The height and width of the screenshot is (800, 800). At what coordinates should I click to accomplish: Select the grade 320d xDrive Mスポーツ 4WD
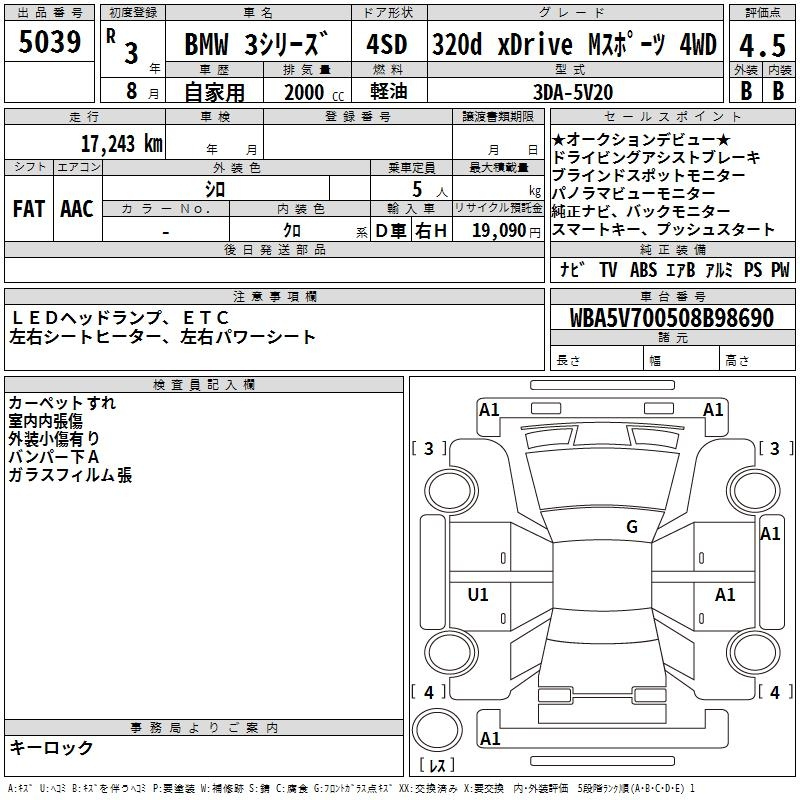click(x=573, y=45)
